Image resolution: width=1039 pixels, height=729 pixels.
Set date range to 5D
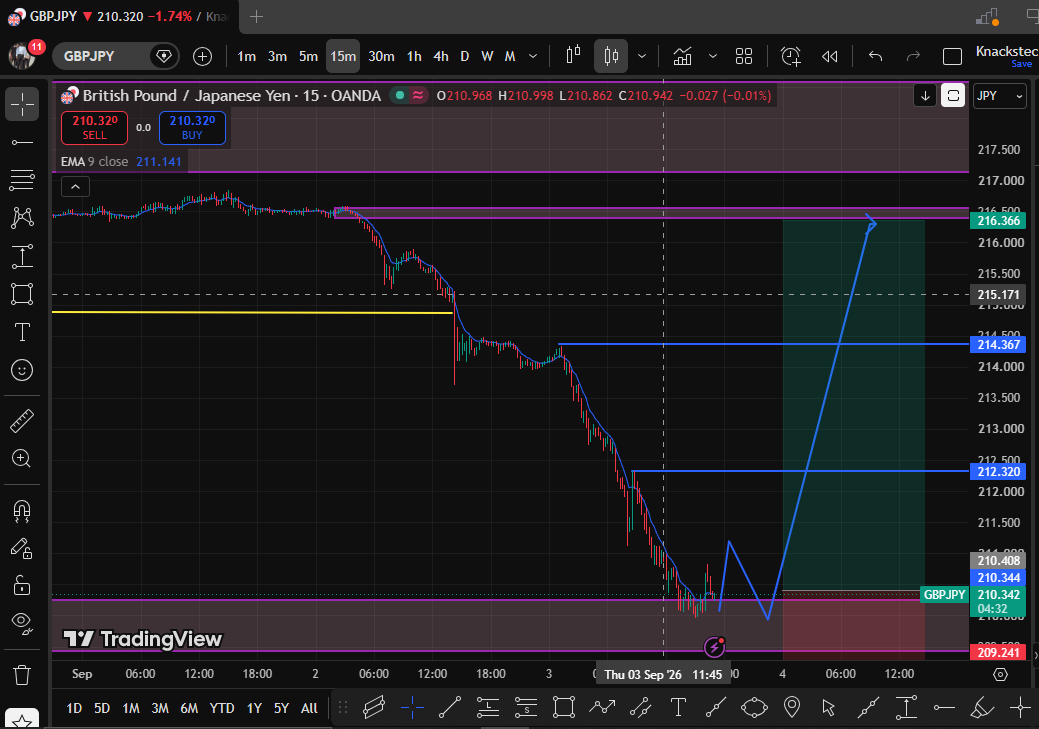click(x=101, y=708)
